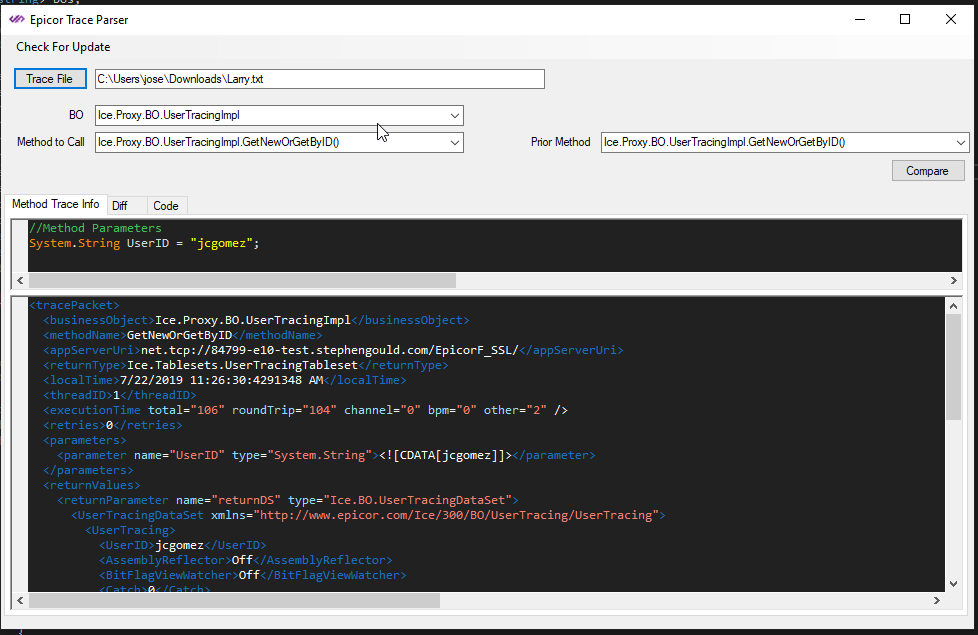The height and width of the screenshot is (635, 978).
Task: Click the AssemblyReflector Off line
Action: (x=246, y=560)
